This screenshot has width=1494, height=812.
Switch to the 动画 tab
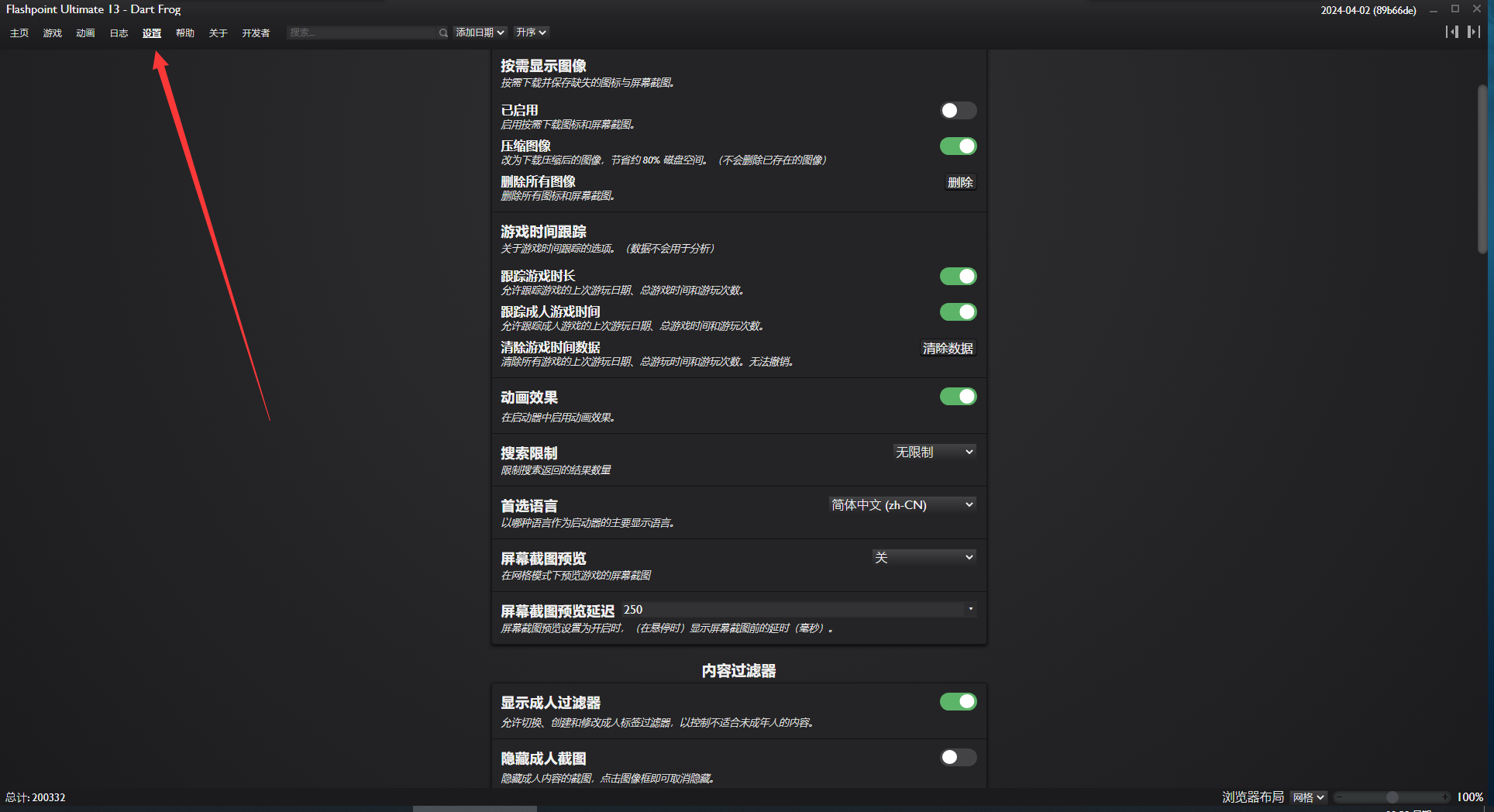pyautogui.click(x=85, y=33)
